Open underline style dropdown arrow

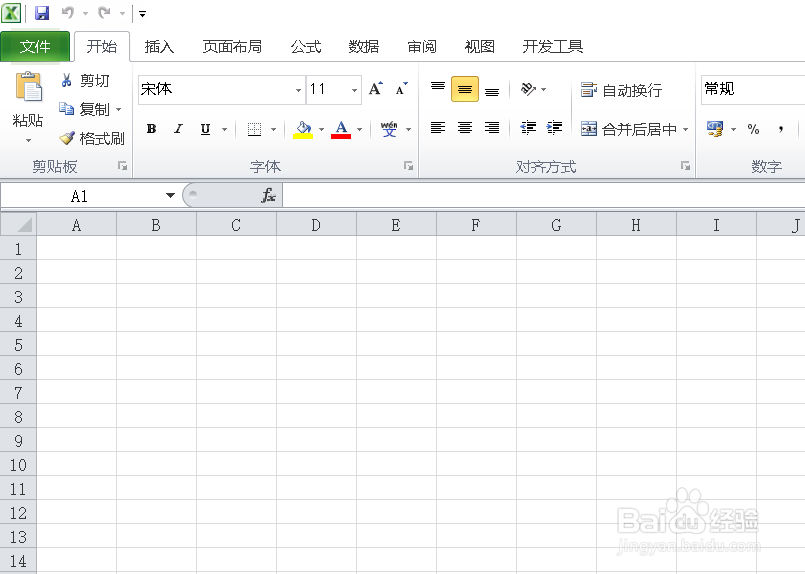[x=224, y=129]
